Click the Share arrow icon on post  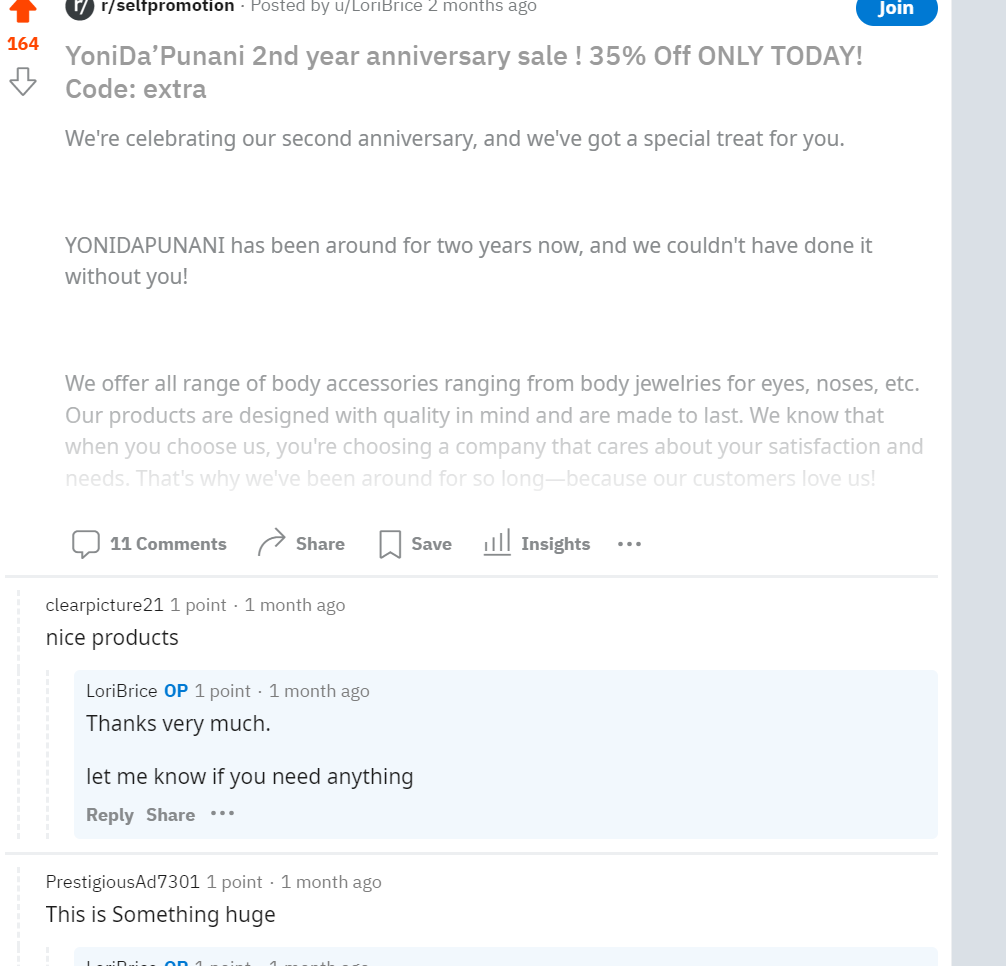point(272,543)
